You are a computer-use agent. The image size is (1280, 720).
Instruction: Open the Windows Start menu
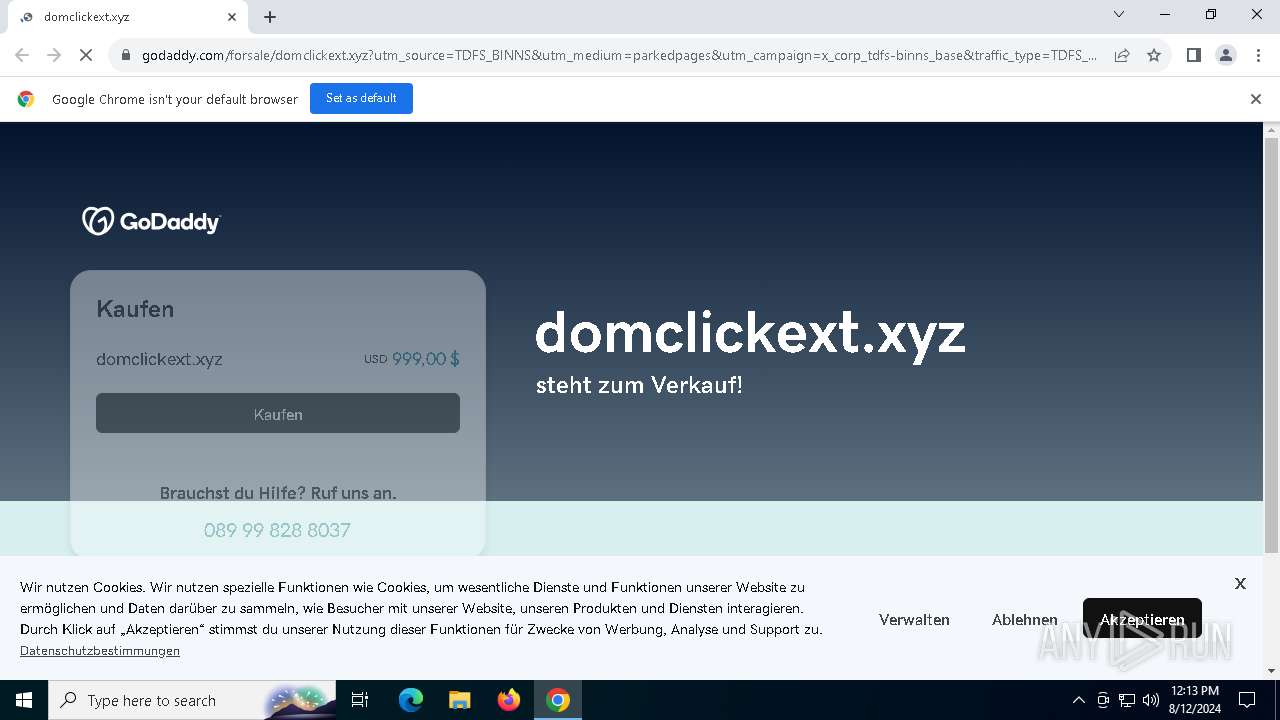tap(24, 700)
